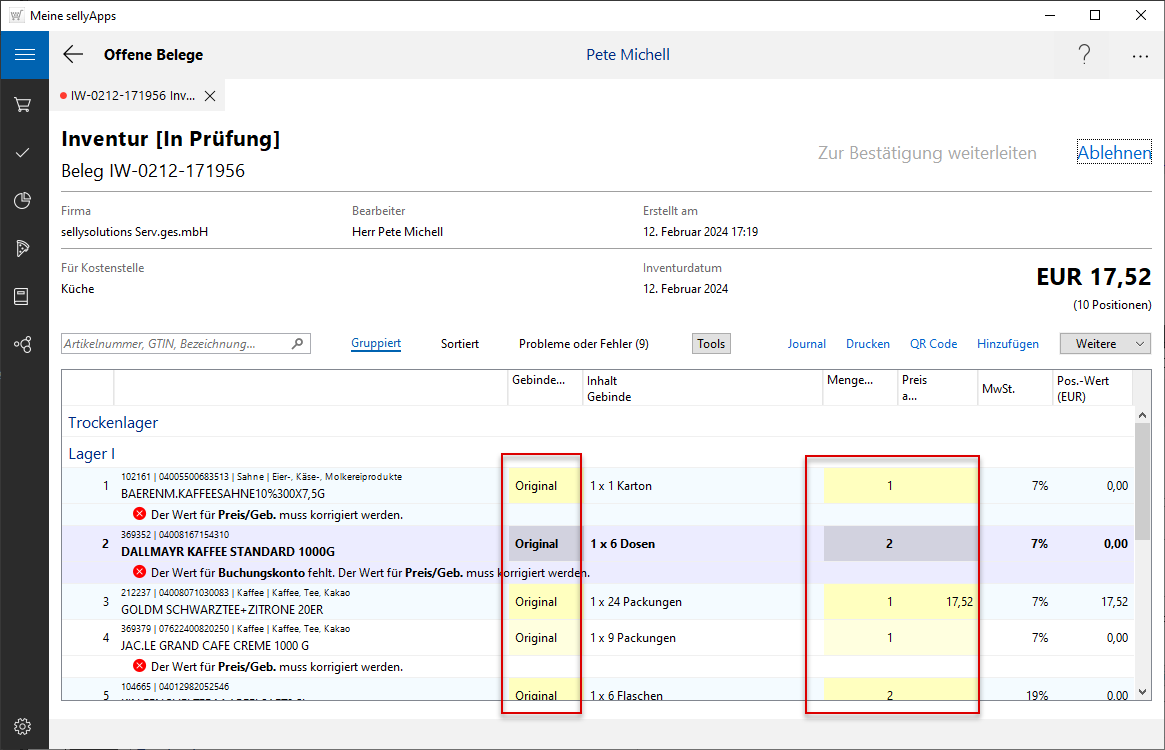Click the Tools button
The width and height of the screenshot is (1165, 750).
[x=711, y=343]
